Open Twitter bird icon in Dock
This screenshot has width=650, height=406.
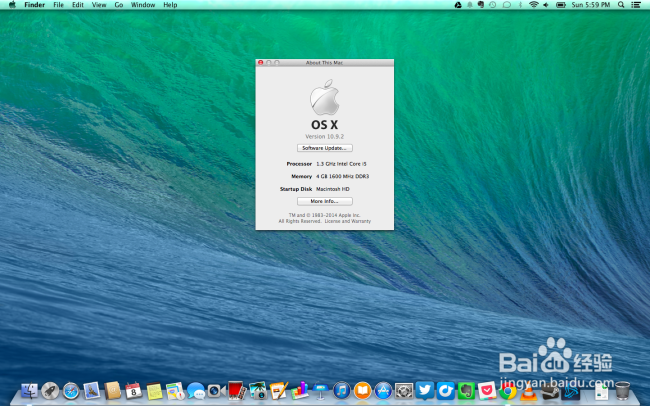[x=425, y=391]
